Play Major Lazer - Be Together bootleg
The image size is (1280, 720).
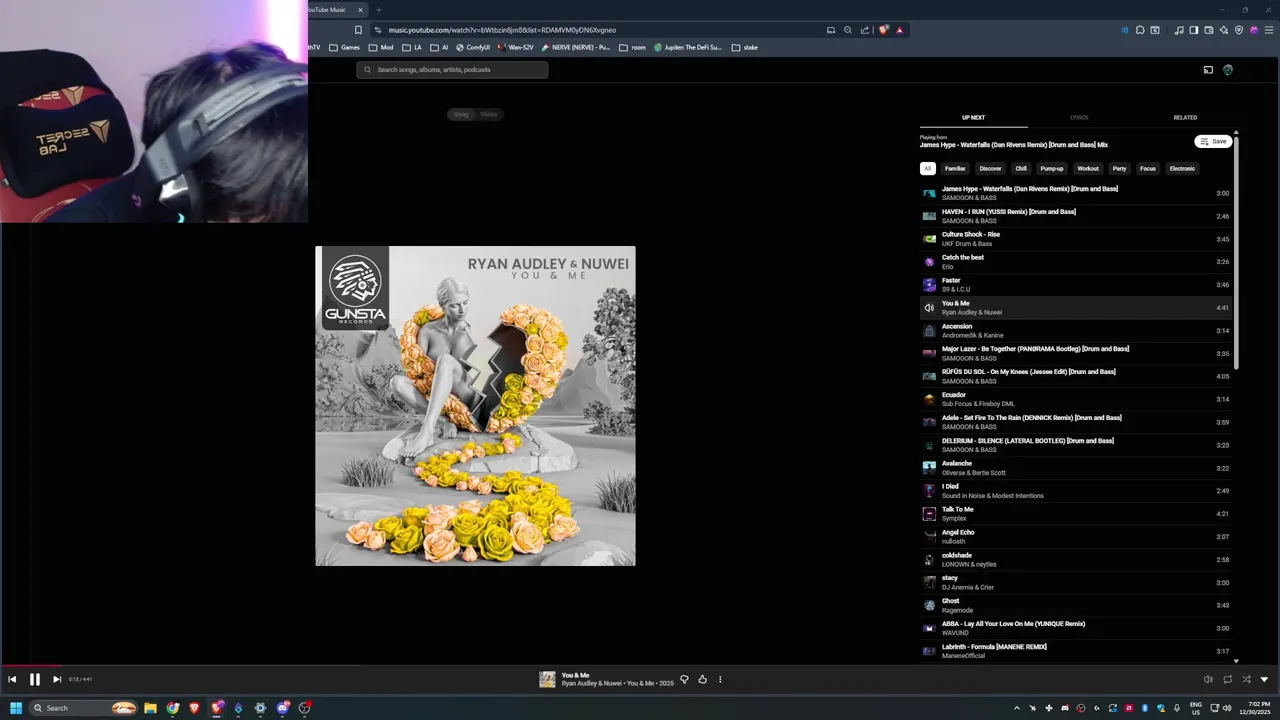(1076, 353)
